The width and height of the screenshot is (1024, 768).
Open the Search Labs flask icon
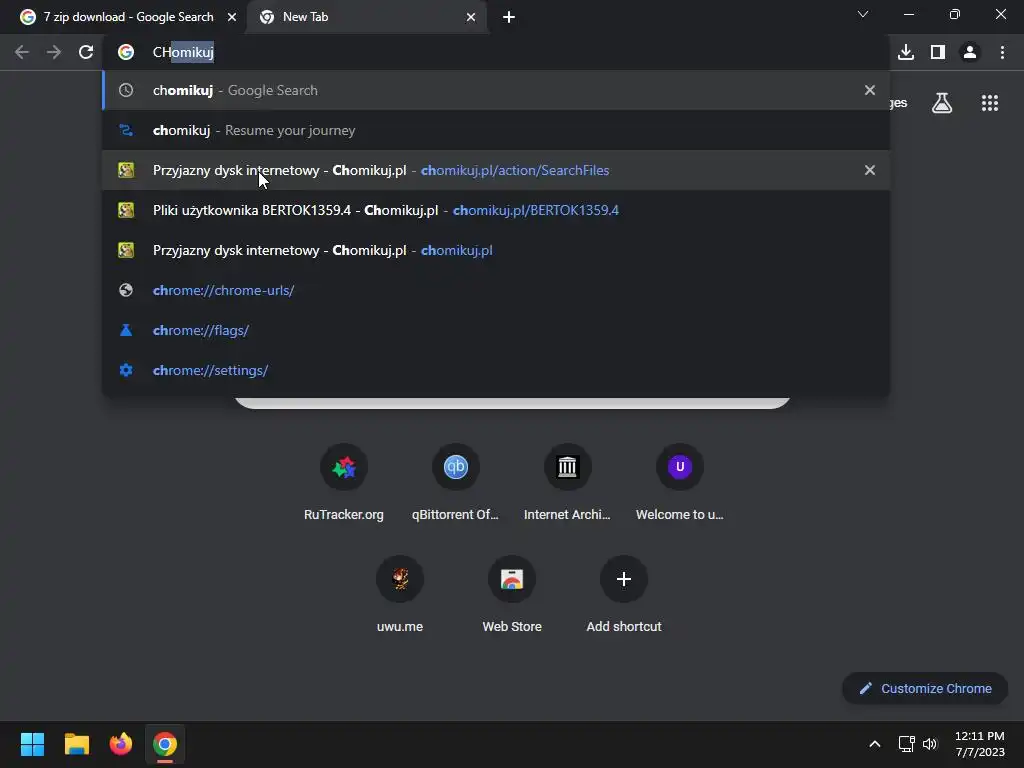click(942, 103)
